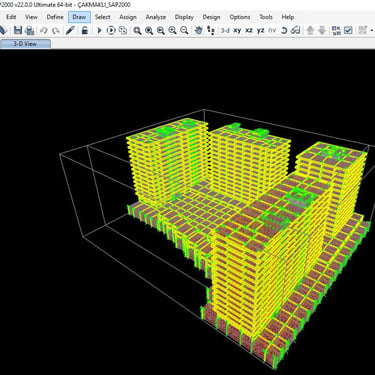The width and height of the screenshot is (375, 375).
Task: Move up in list arrow icon
Action: tap(310, 30)
